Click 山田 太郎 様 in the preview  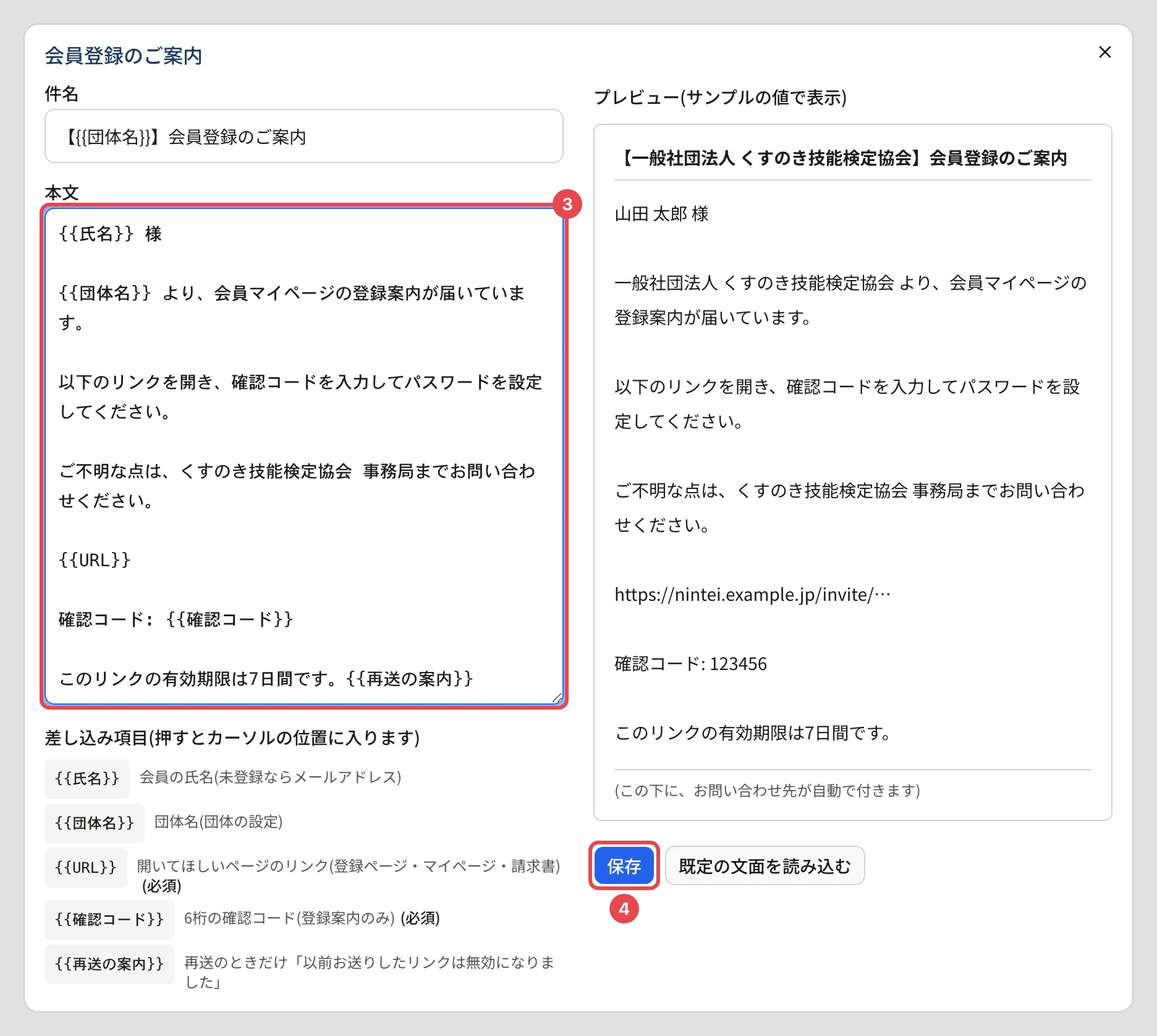[x=661, y=214]
